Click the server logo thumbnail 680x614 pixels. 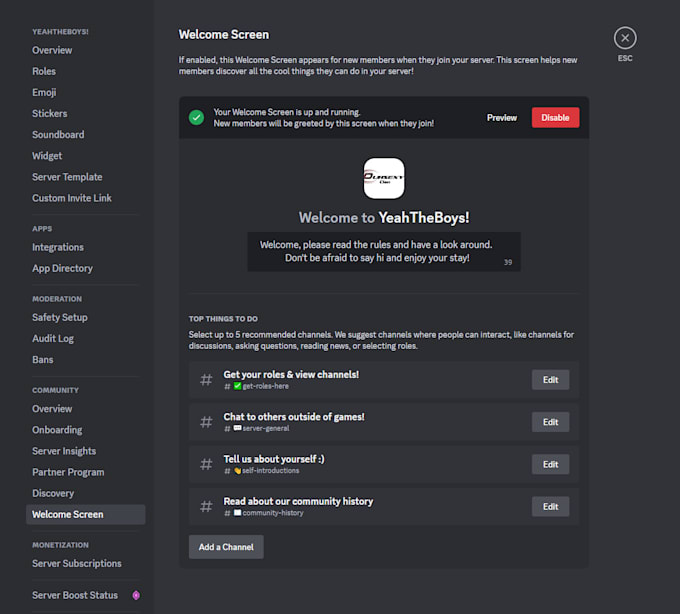384,178
